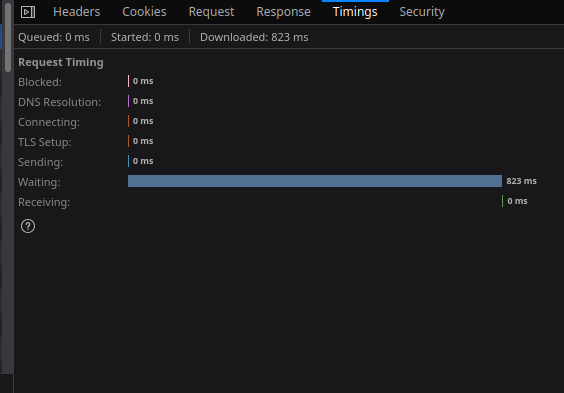Click the 'Queued: 0 ms' text
Image resolution: width=564 pixels, height=393 pixels.
54,37
